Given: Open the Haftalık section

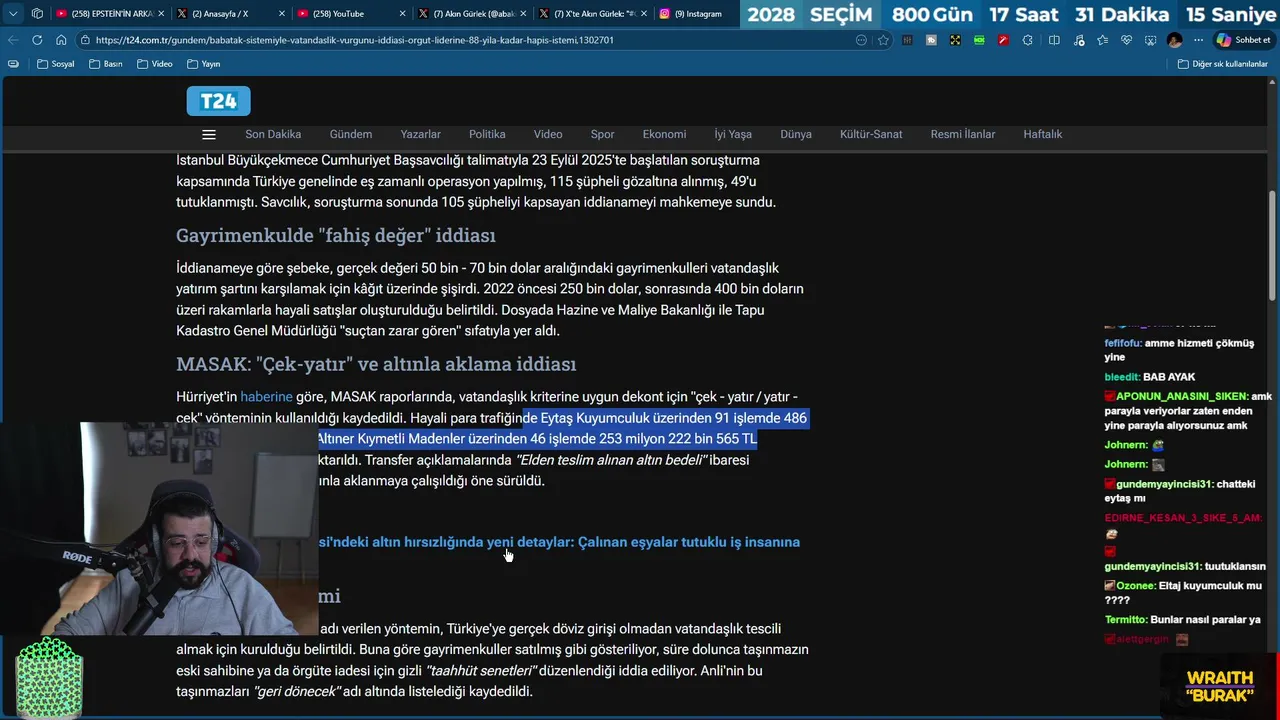Looking at the screenshot, I should [1043, 134].
